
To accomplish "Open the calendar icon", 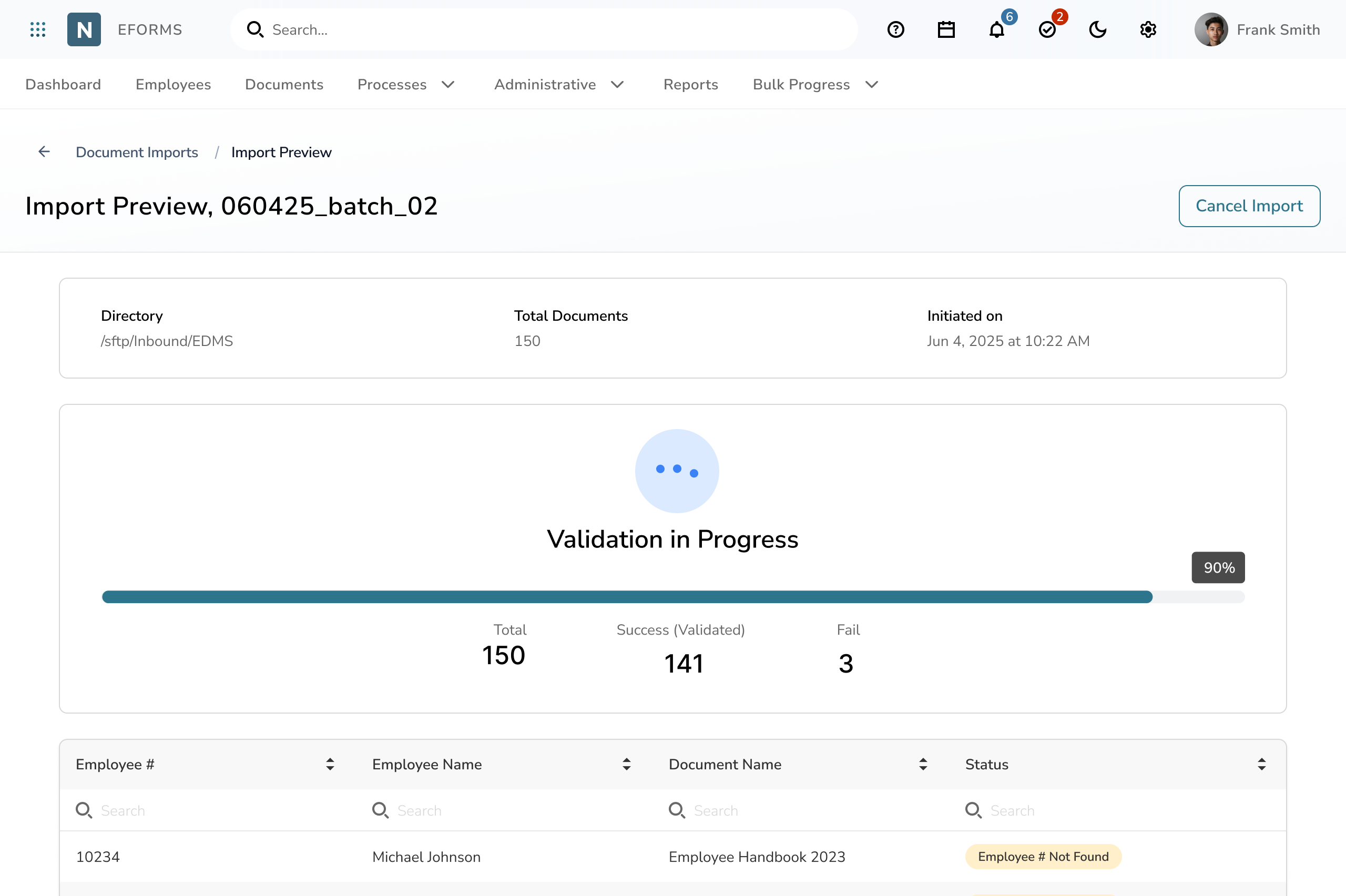I will point(946,29).
